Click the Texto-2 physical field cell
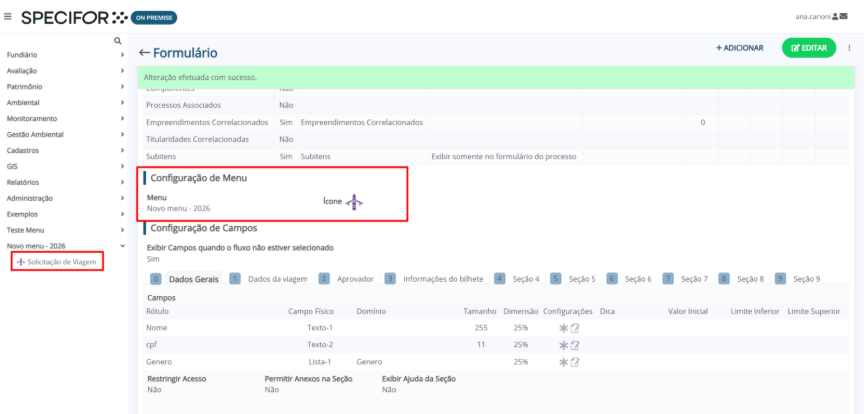The height and width of the screenshot is (414, 864). point(320,345)
